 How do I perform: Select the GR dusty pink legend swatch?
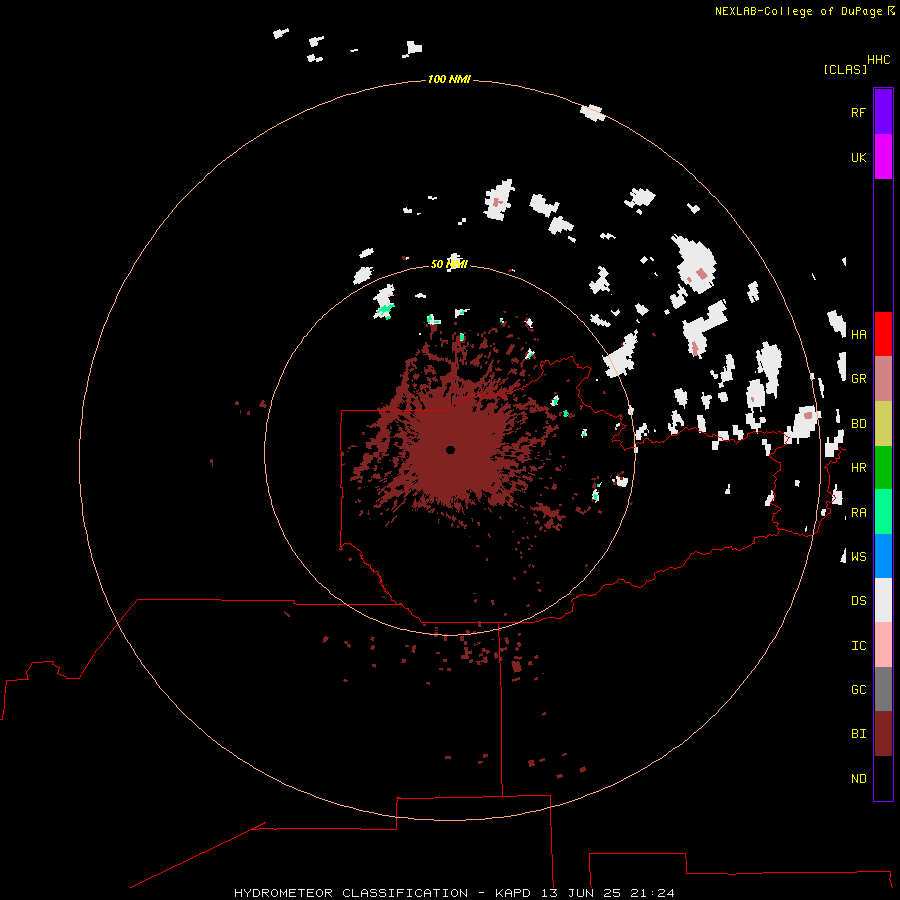(883, 379)
